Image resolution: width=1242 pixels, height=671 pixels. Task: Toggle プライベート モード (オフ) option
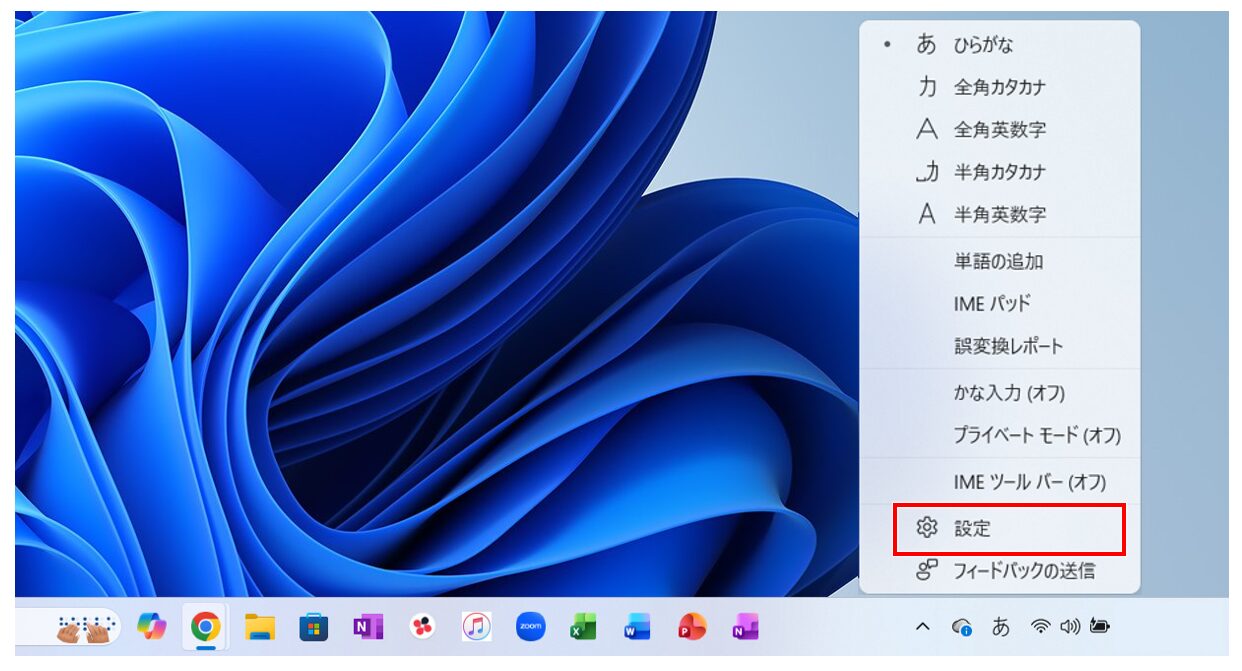[1036, 436]
